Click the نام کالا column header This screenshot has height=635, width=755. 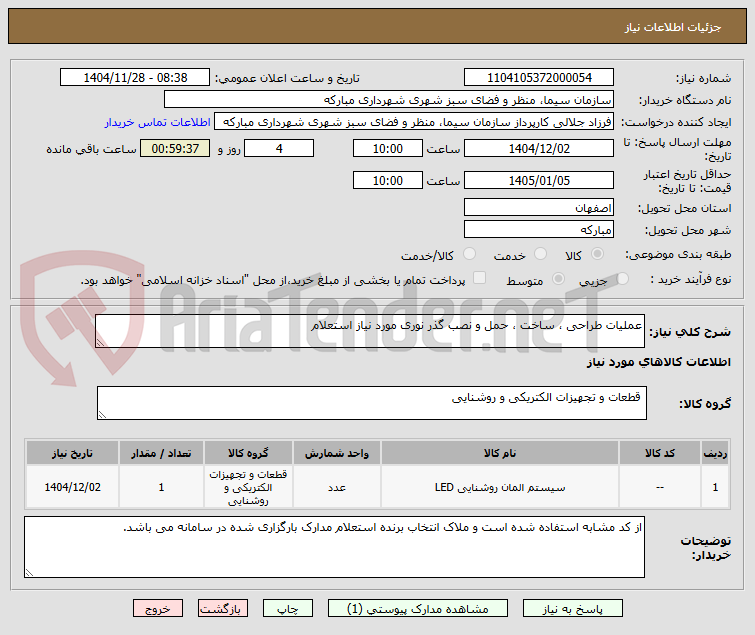tap(500, 453)
